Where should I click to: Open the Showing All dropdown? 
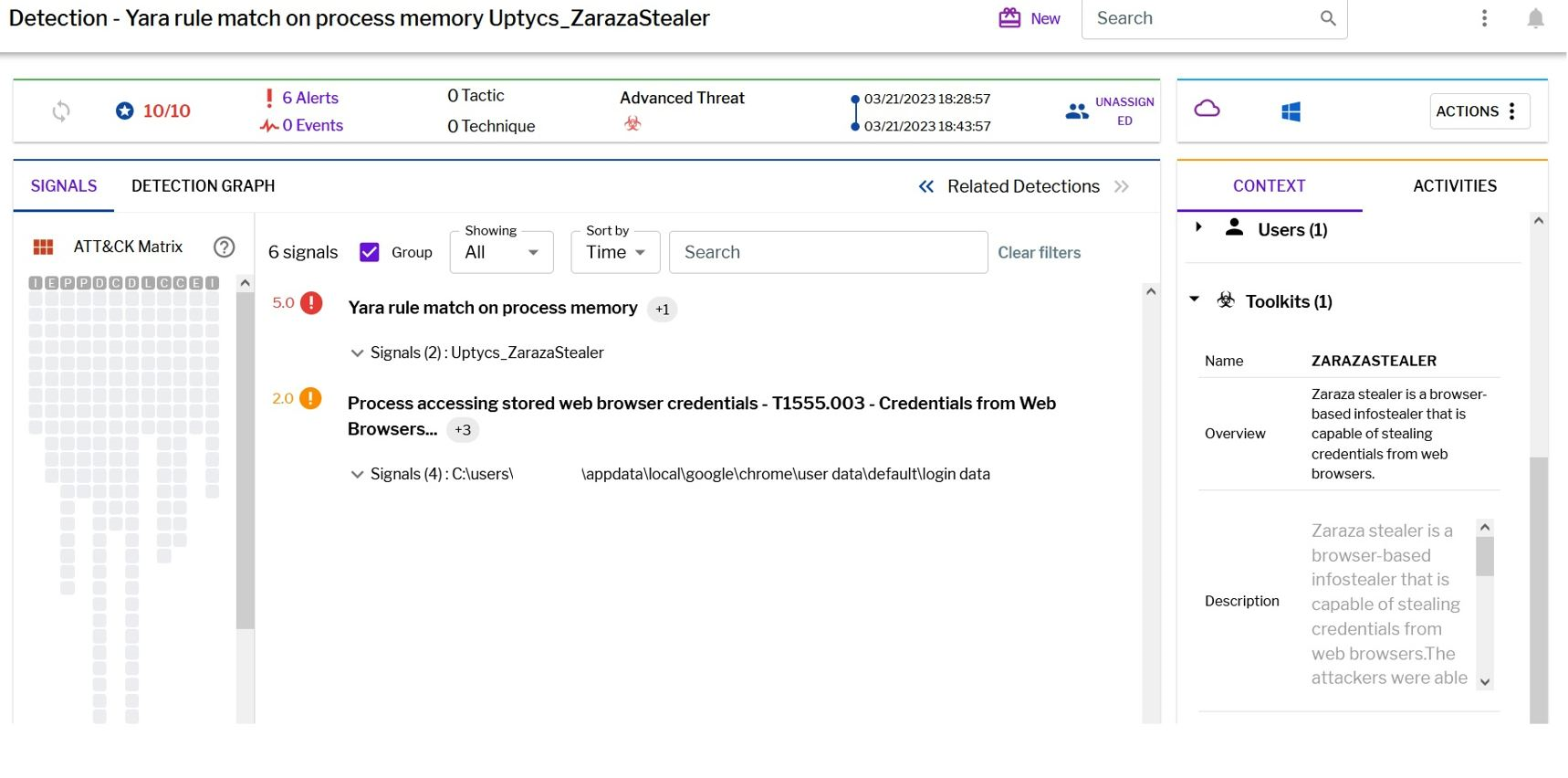(x=501, y=252)
